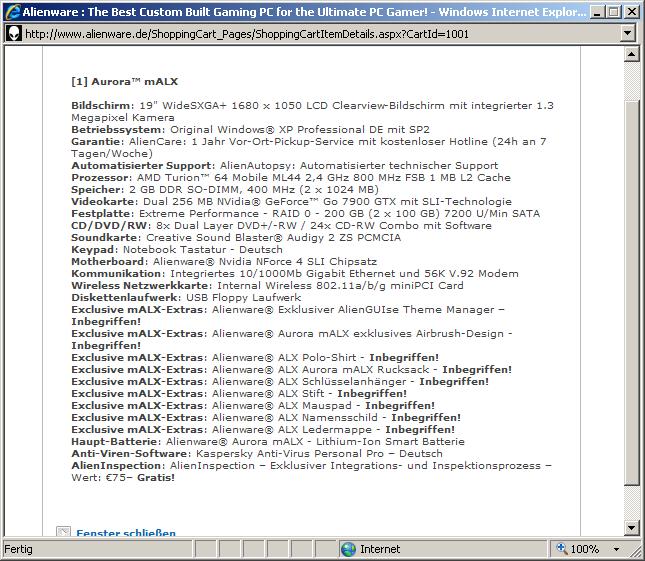Click the ALX Aurora mALX Rucksack text
Image resolution: width=645 pixels, height=561 pixels.
coord(353,369)
